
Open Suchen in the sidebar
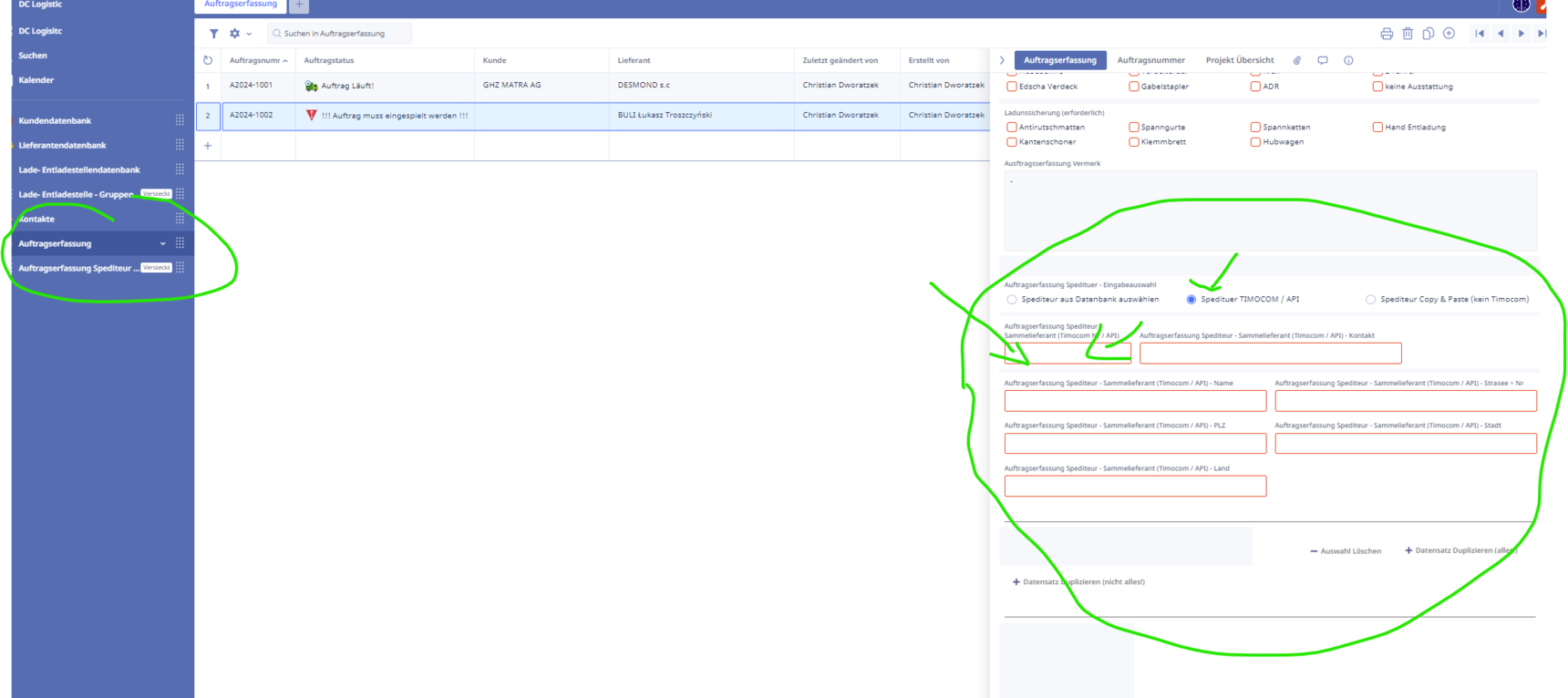(33, 56)
